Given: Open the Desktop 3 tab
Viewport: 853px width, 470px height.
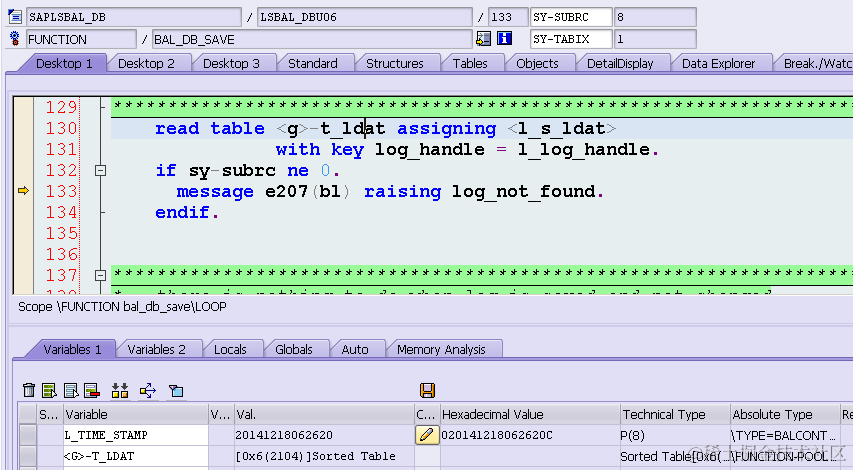Looking at the screenshot, I should tap(231, 64).
